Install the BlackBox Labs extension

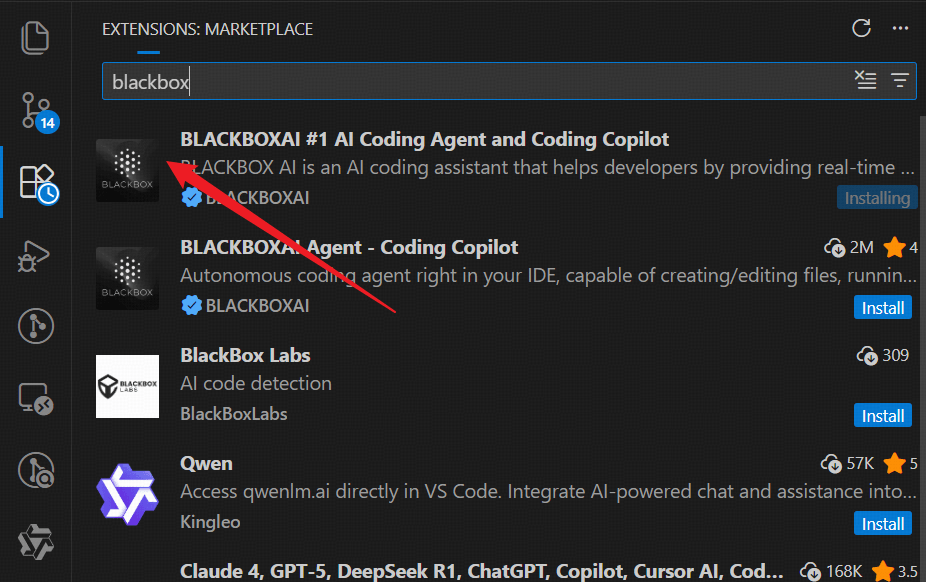(883, 416)
